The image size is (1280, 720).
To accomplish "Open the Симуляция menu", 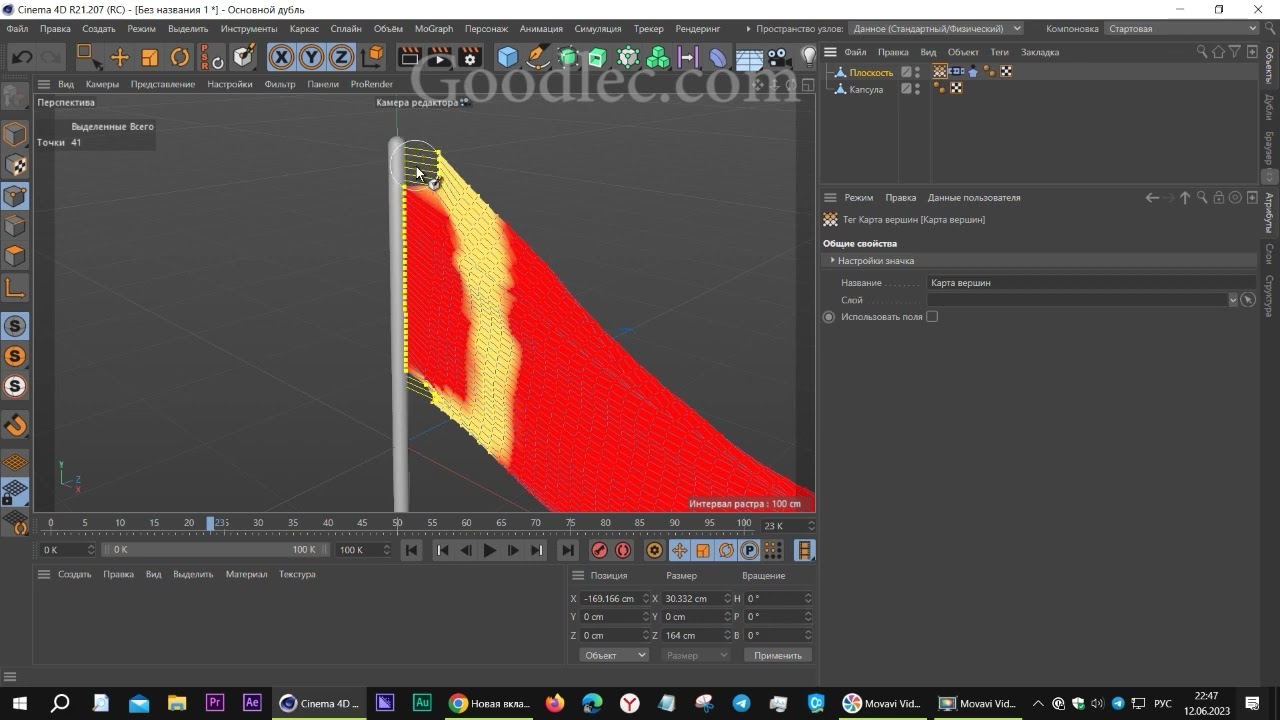I will [x=598, y=29].
